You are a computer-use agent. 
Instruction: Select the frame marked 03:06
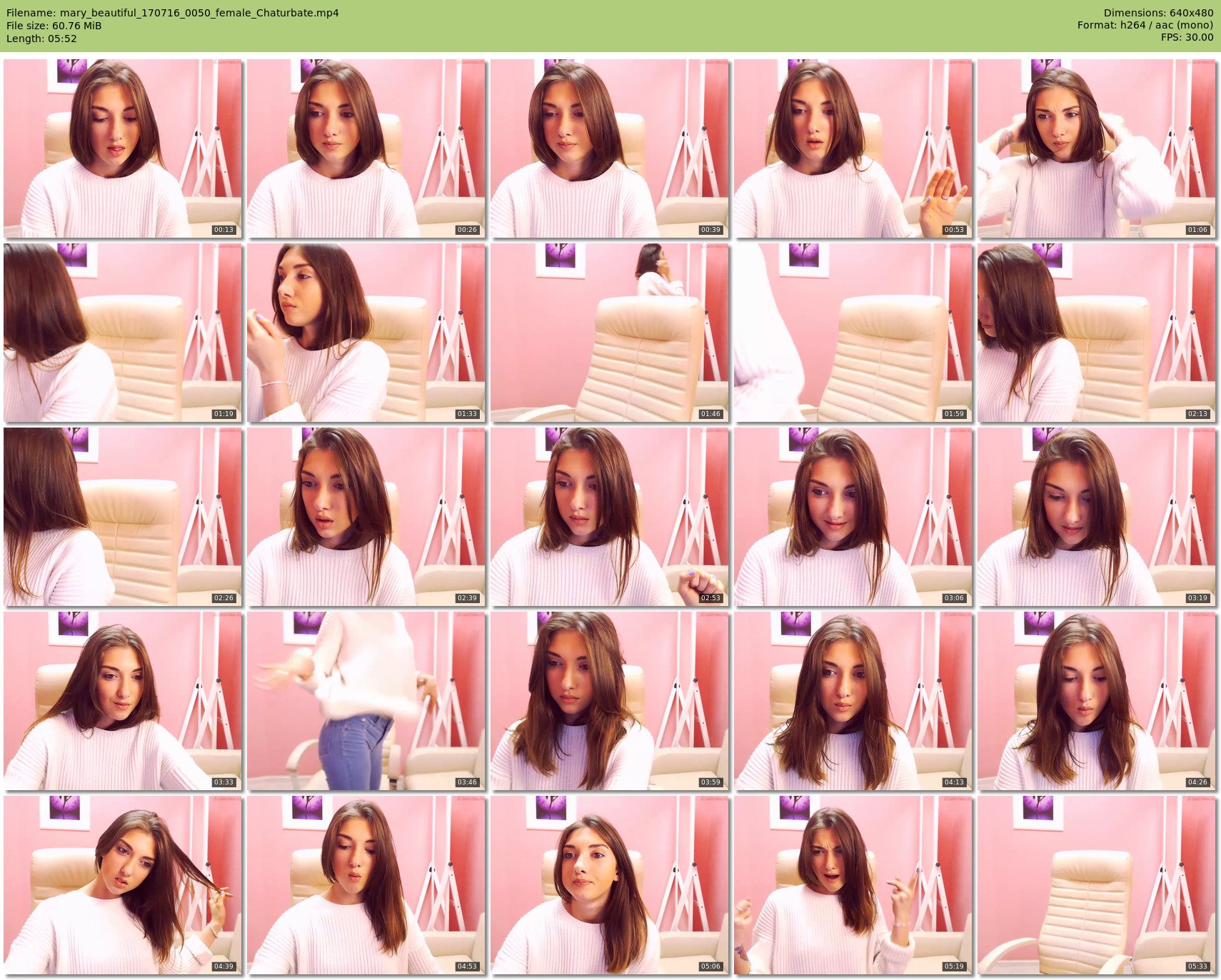coord(853,517)
